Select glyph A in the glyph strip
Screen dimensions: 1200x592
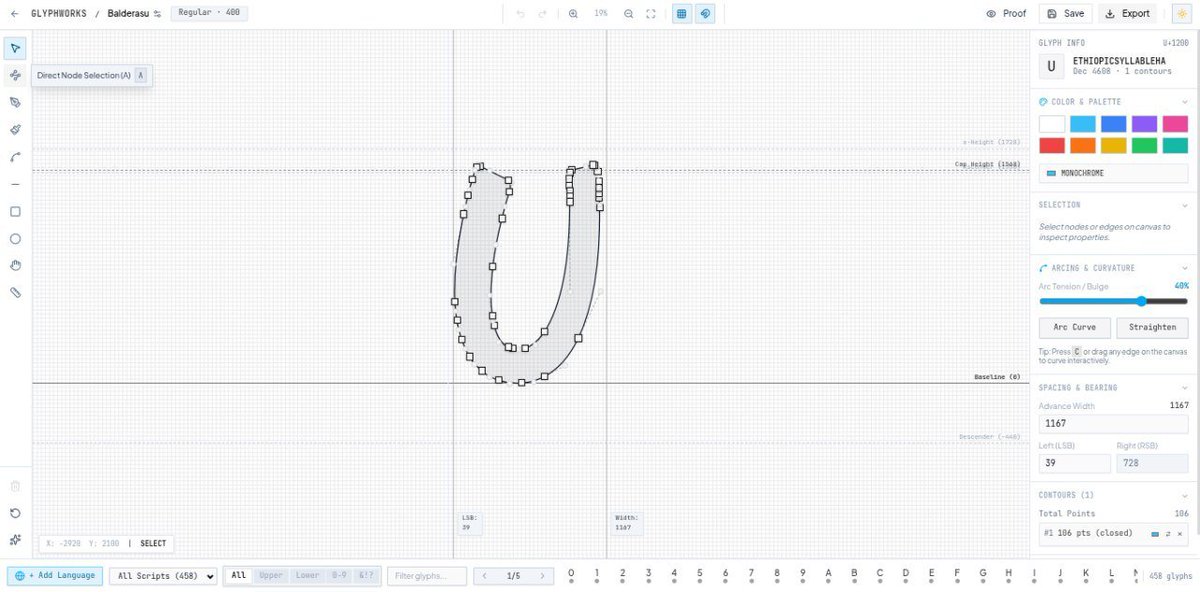click(828, 575)
